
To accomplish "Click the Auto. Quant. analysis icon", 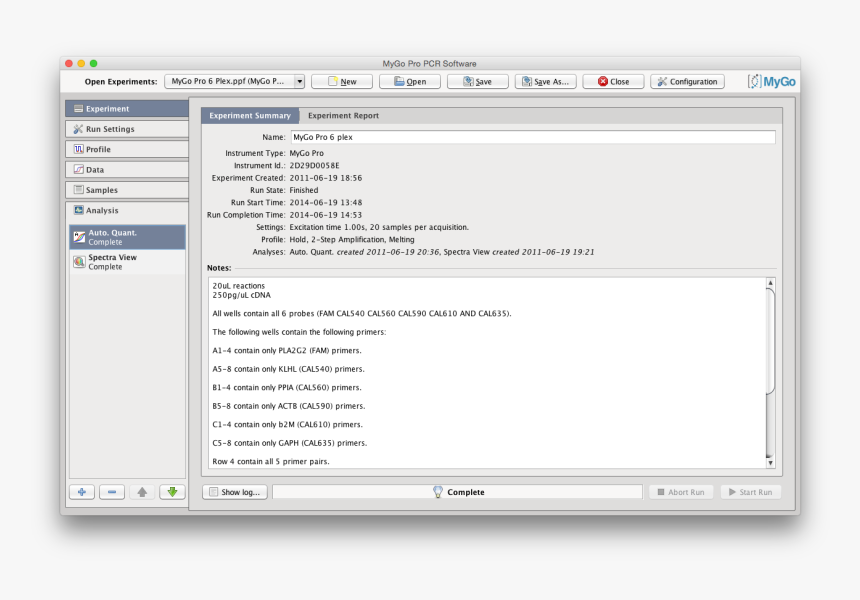I will [80, 237].
